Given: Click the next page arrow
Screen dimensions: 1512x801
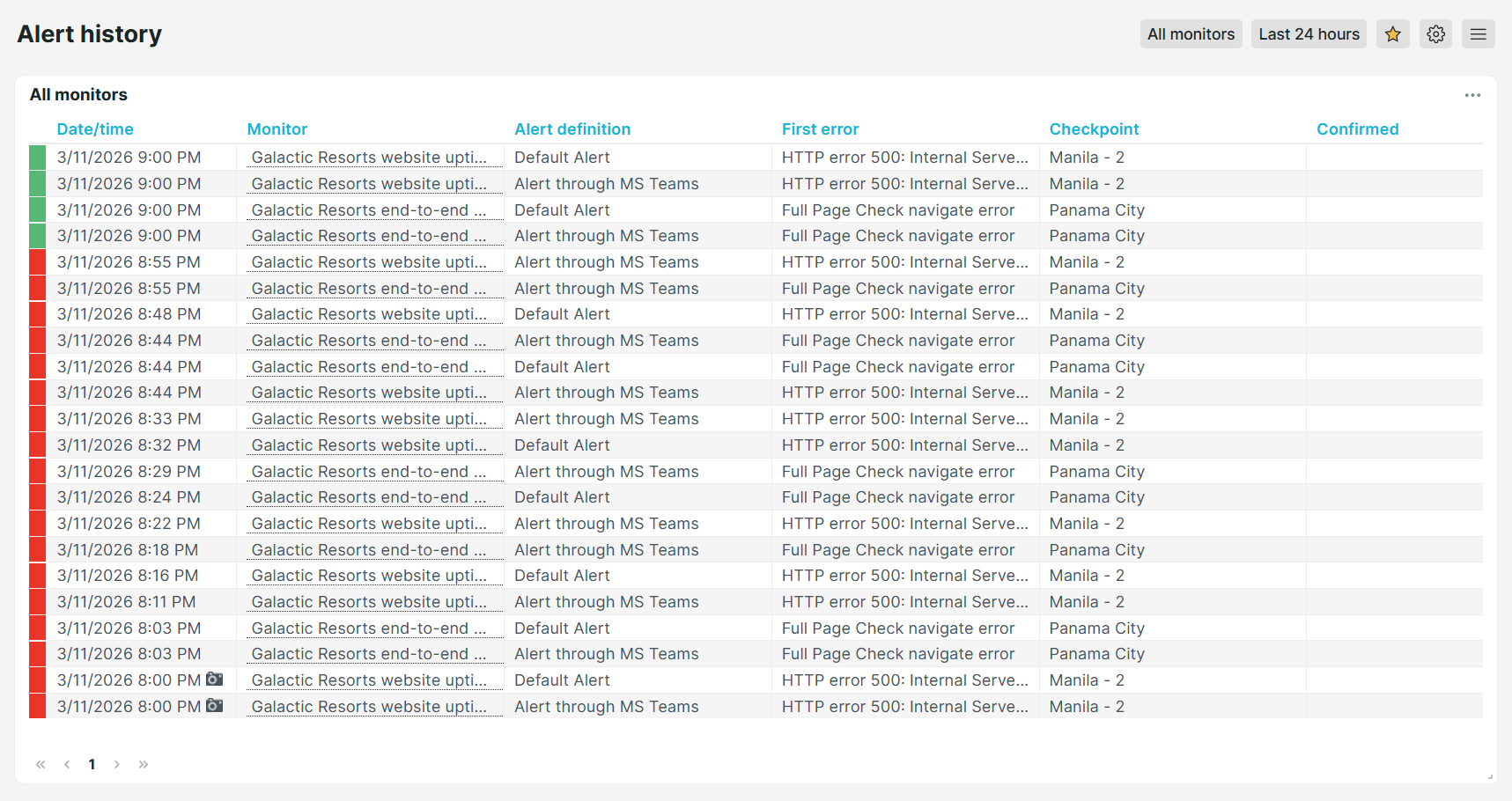Looking at the screenshot, I should [117, 764].
